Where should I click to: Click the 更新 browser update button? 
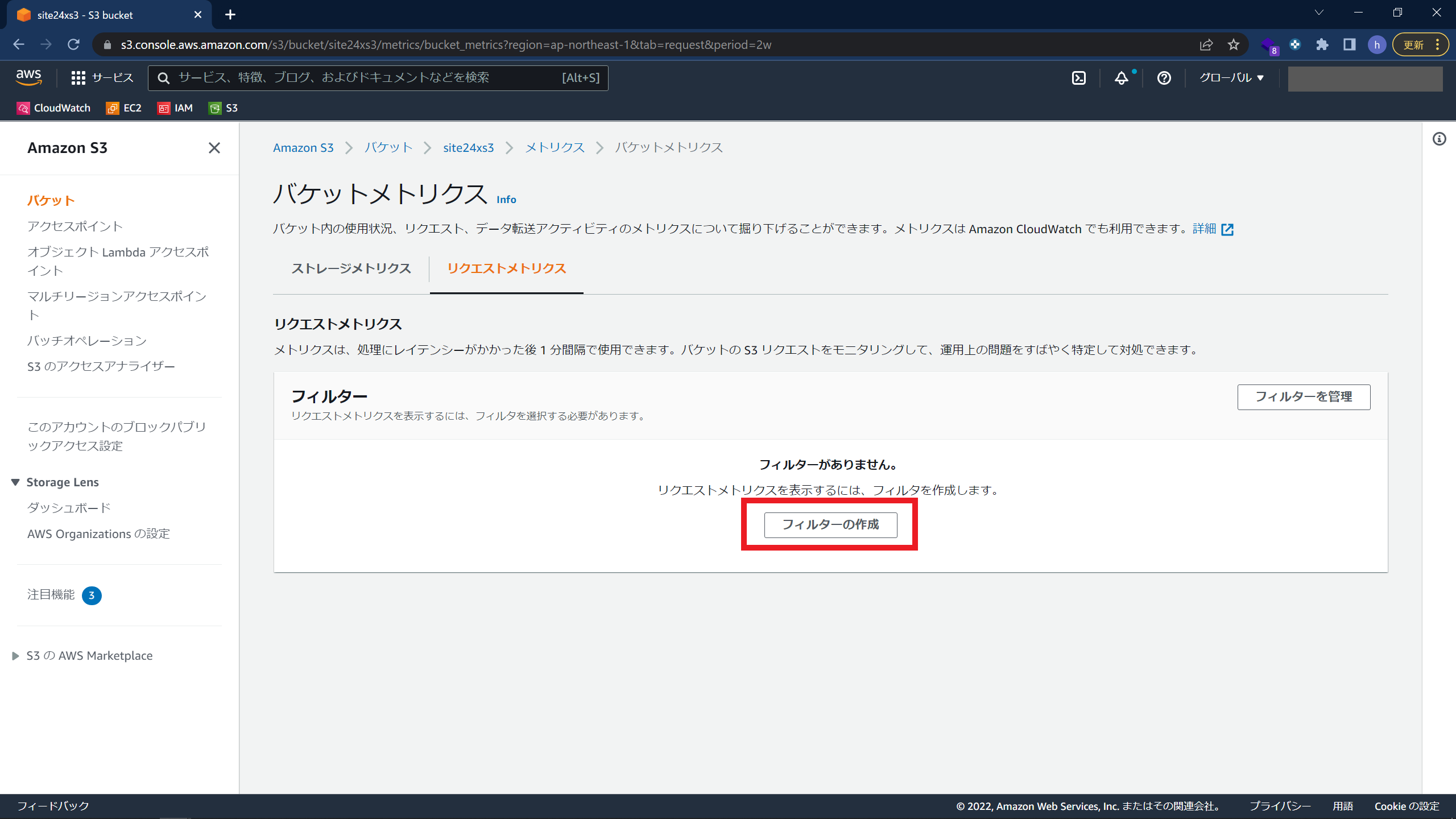[x=1420, y=44]
